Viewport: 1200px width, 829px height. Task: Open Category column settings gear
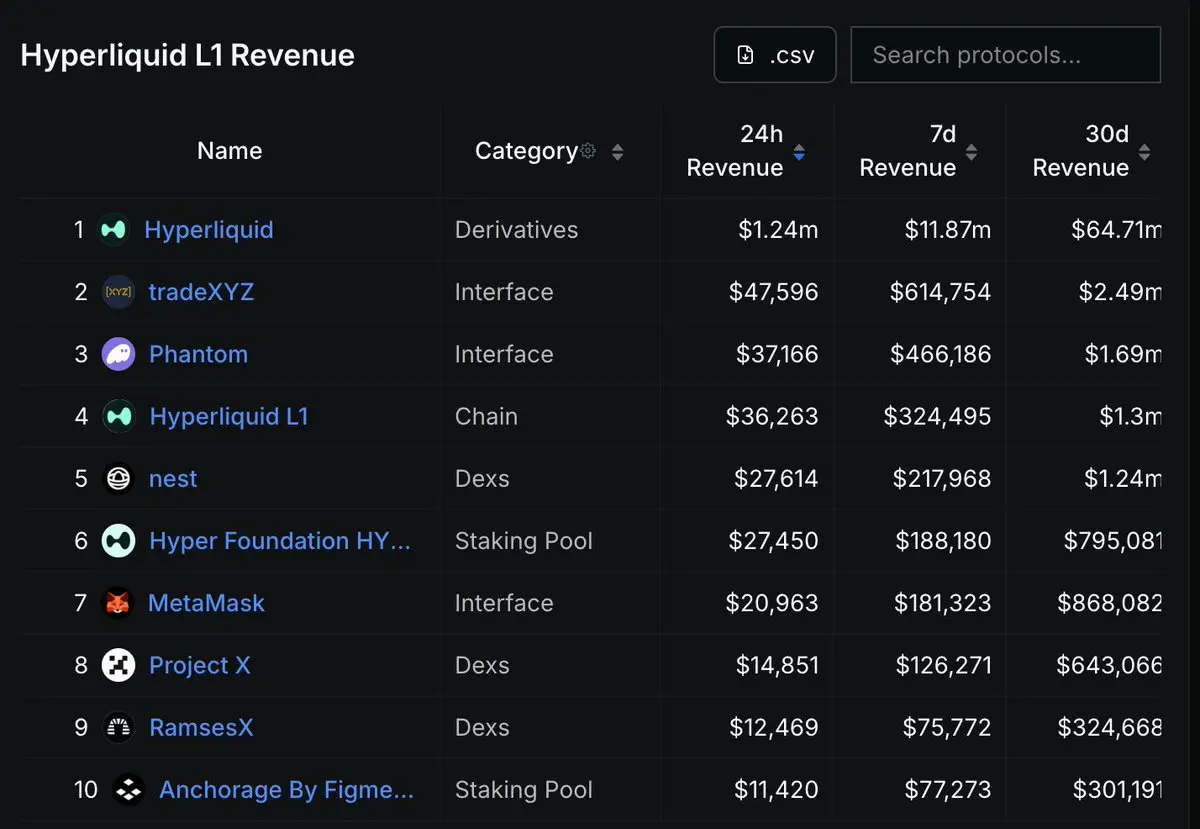[588, 151]
